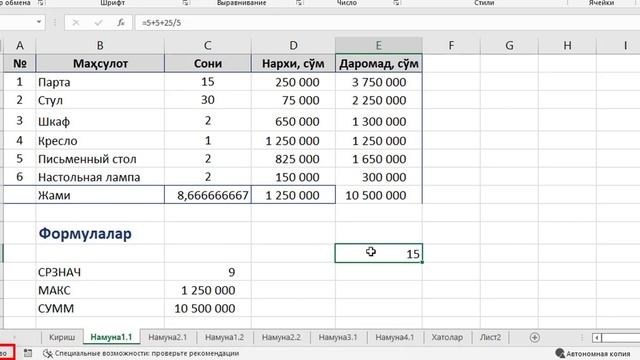640x360 pixels.
Task: Open the Шрифт group dialog launcher
Action: (186, 3)
